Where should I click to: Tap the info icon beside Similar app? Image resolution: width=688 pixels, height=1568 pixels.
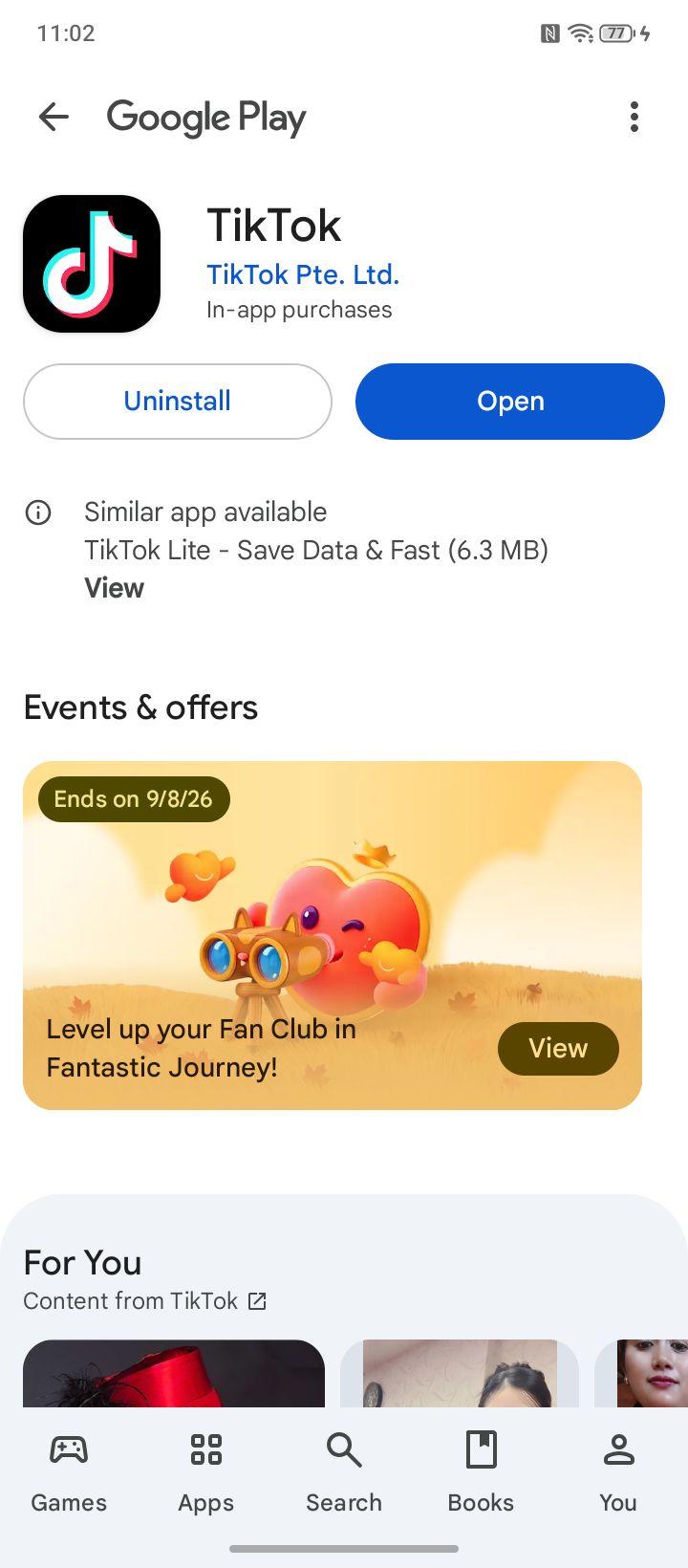click(37, 513)
